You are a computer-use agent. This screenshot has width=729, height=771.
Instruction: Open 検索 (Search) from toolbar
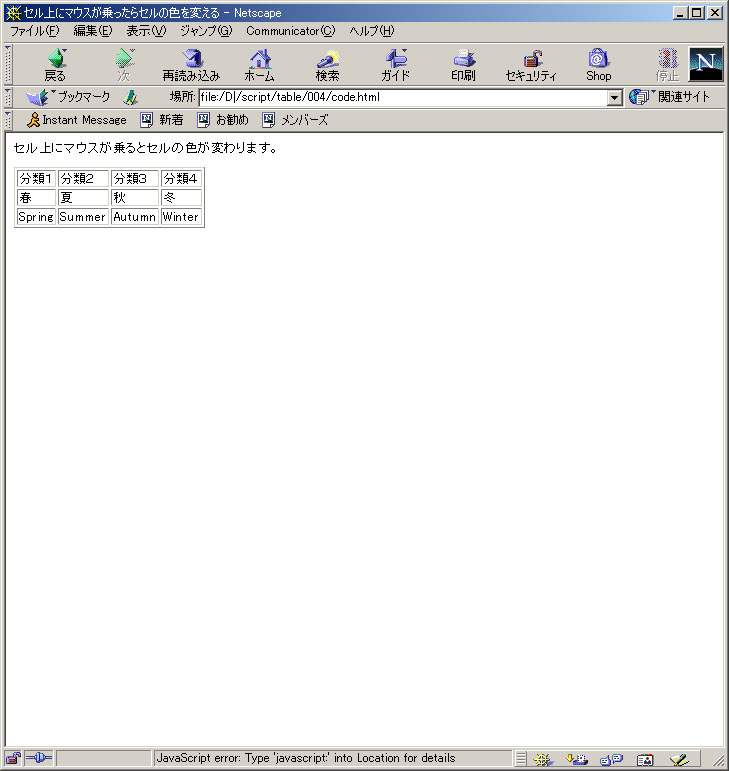pyautogui.click(x=327, y=64)
